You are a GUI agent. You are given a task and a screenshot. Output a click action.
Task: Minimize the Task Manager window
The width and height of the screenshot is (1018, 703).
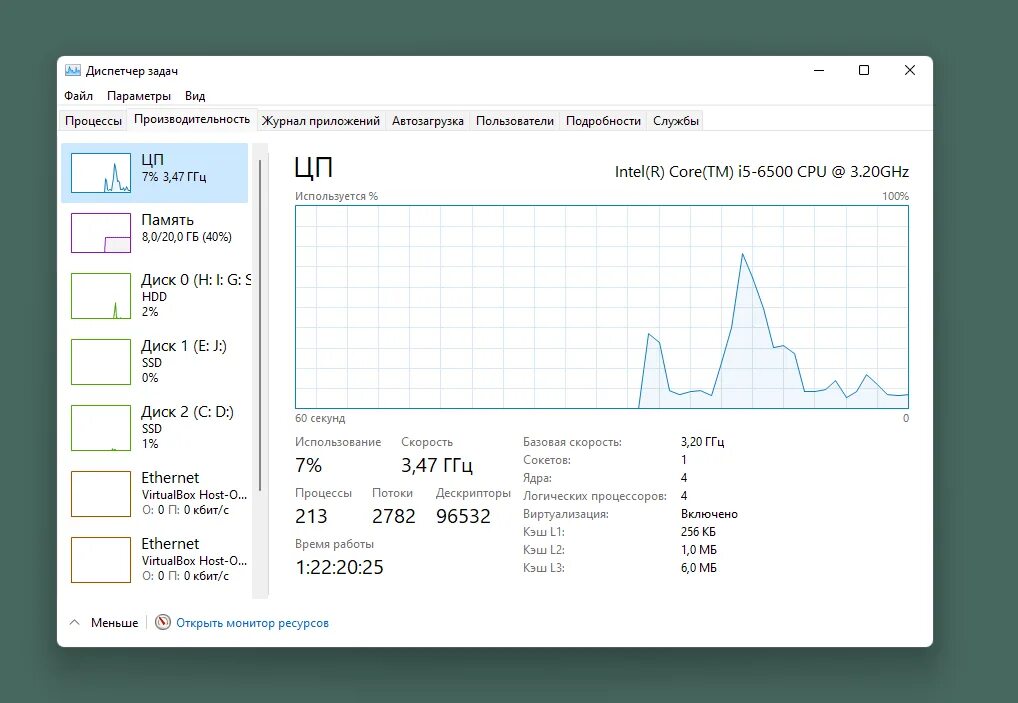click(819, 70)
